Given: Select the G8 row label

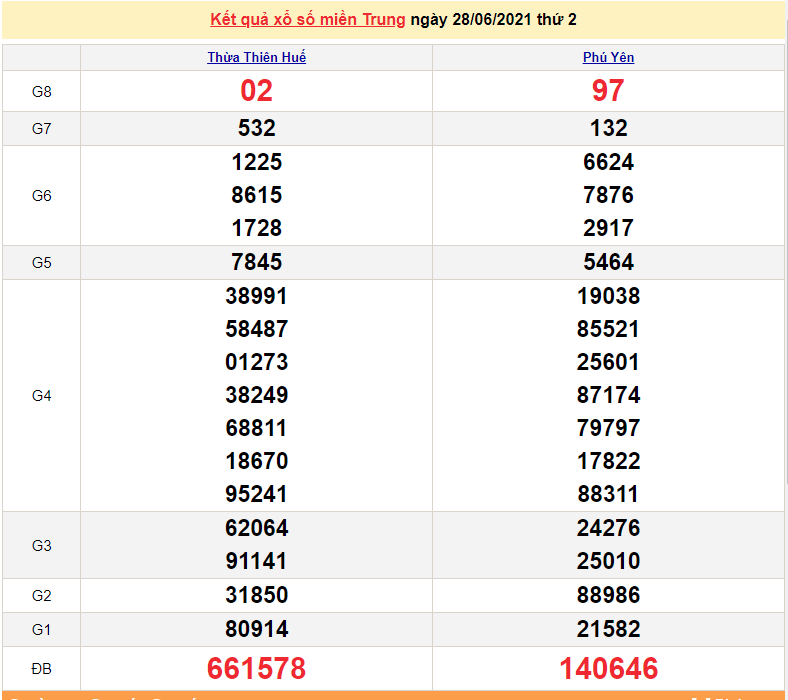Looking at the screenshot, I should click(41, 92).
